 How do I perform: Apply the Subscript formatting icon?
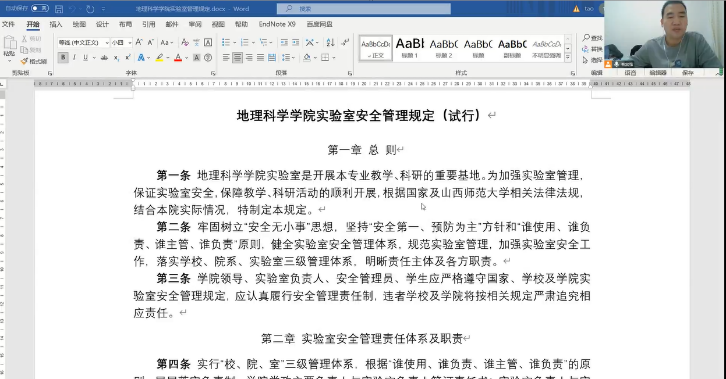(116, 57)
